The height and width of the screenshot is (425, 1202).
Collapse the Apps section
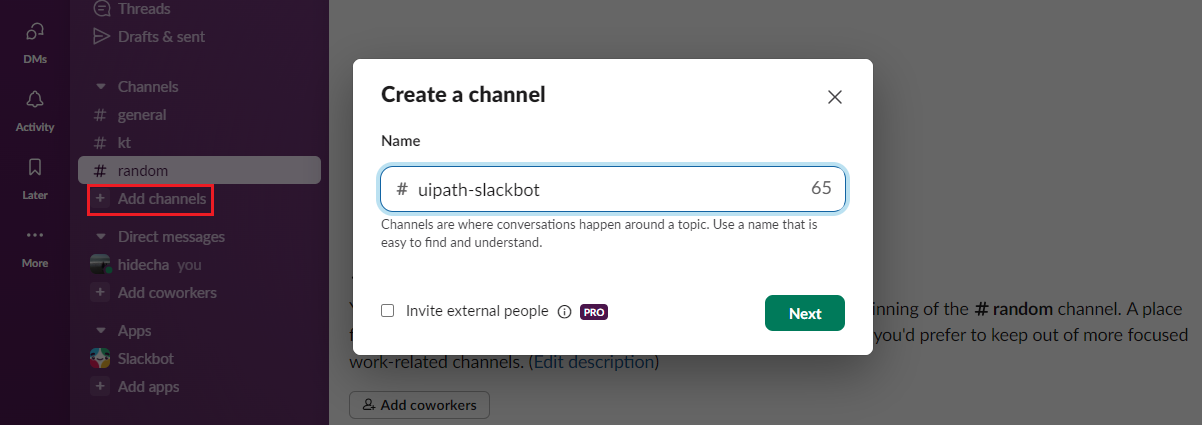coord(100,330)
